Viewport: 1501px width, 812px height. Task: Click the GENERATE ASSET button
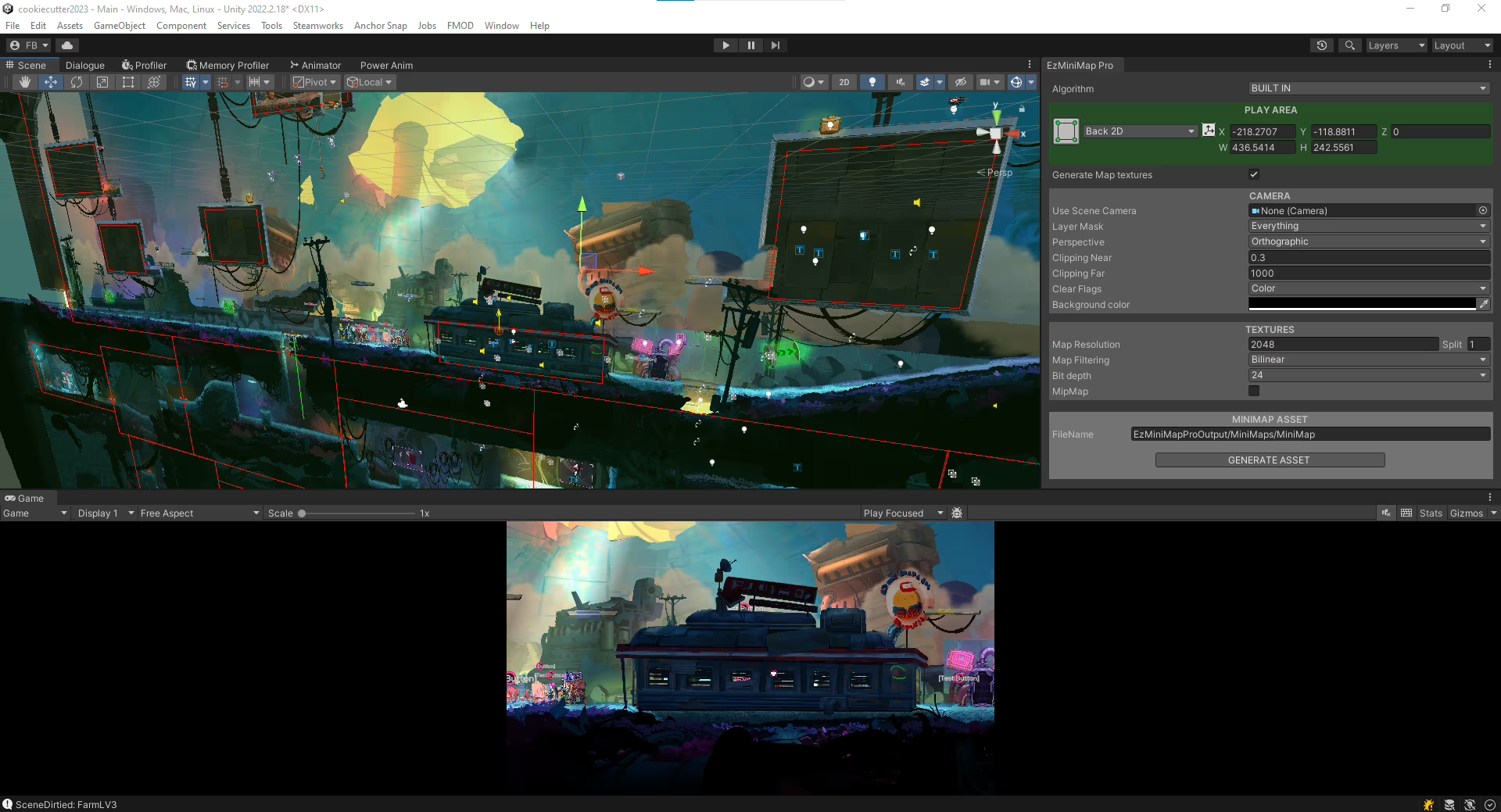coord(1270,460)
